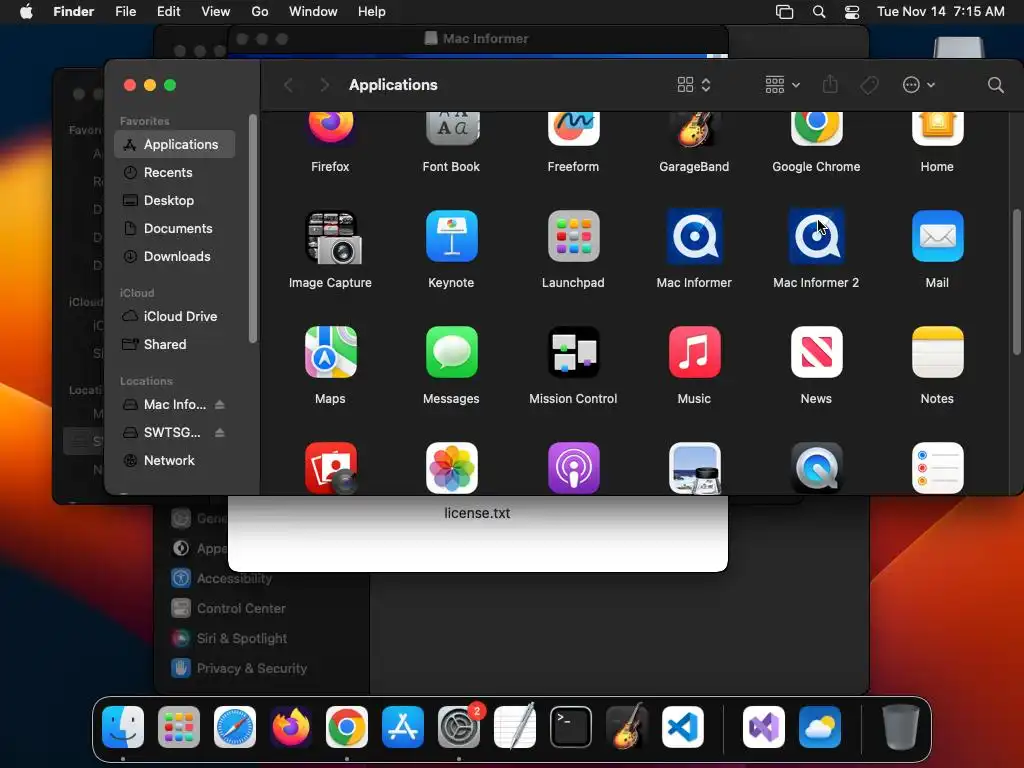This screenshot has width=1024, height=768.
Task: Go forward with the Finder forward arrow
Action: click(325, 85)
